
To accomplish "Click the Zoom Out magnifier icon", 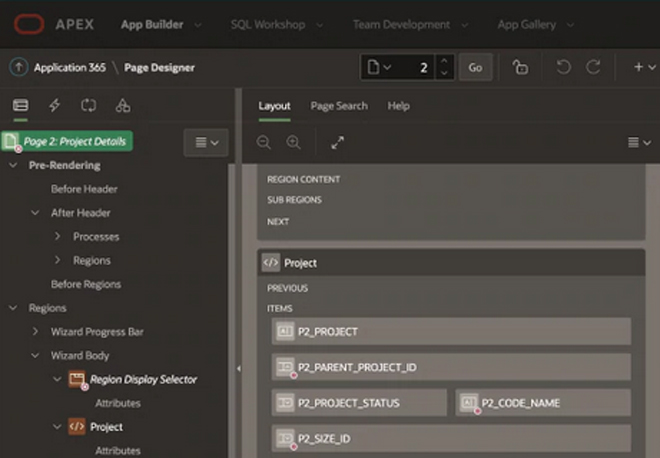I will tap(264, 142).
